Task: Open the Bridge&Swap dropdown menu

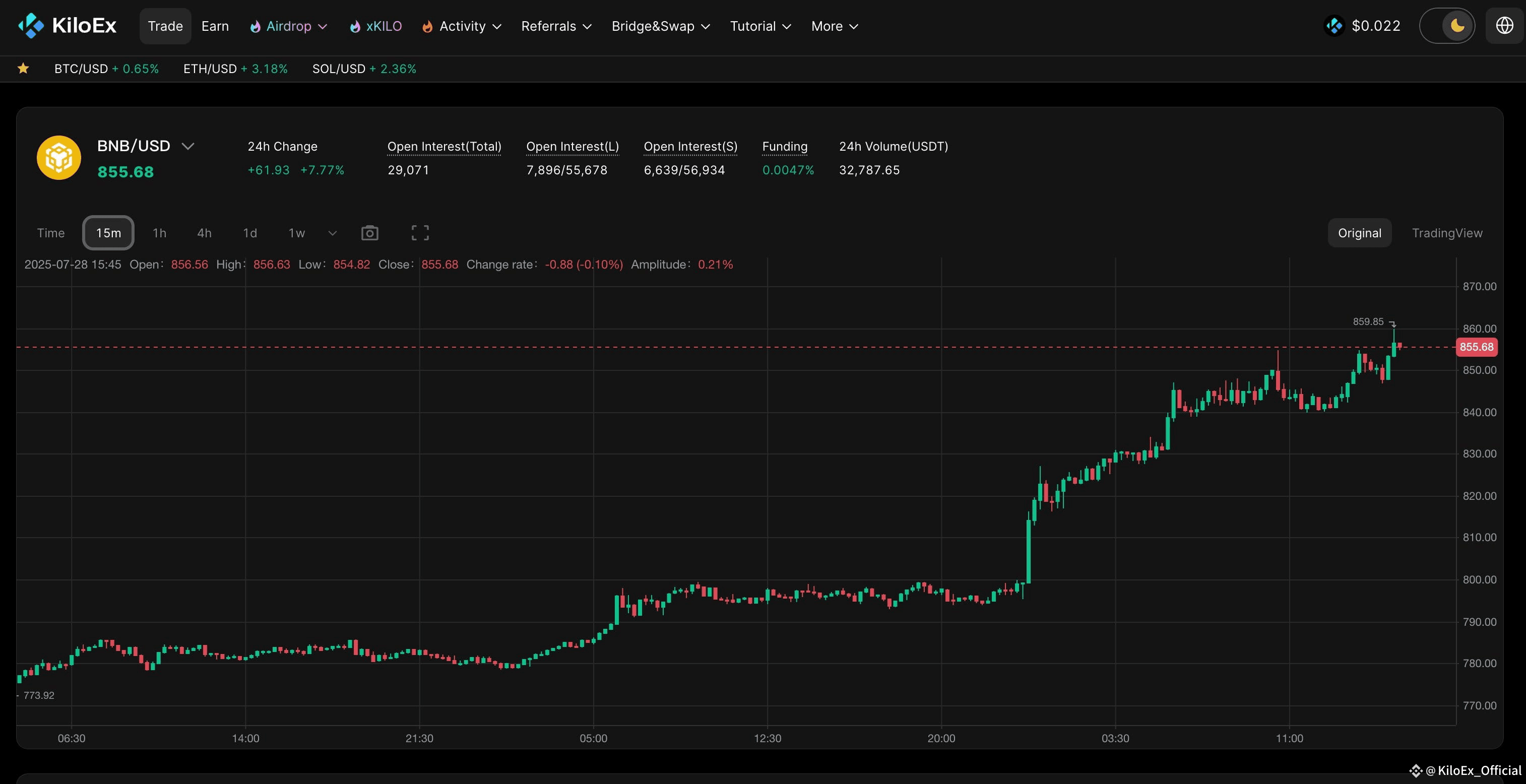Action: (x=661, y=26)
